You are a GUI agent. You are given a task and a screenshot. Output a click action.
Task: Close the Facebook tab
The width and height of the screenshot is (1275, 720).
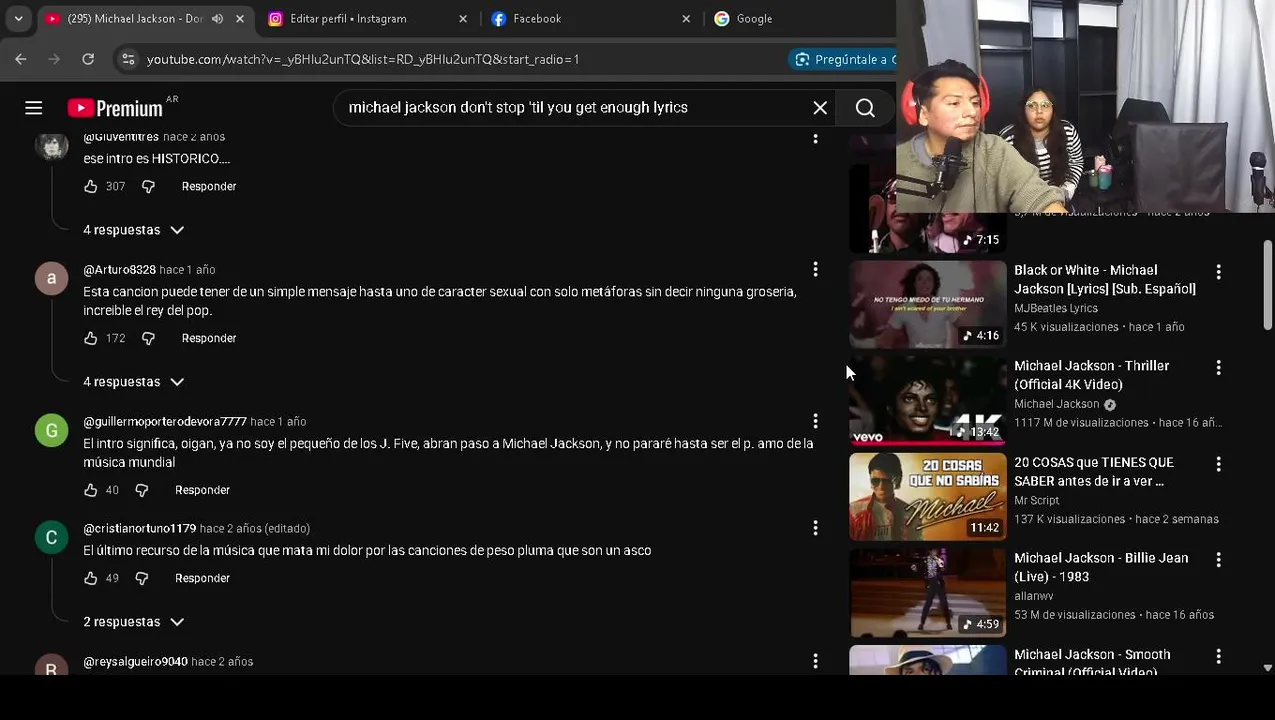[x=686, y=18]
